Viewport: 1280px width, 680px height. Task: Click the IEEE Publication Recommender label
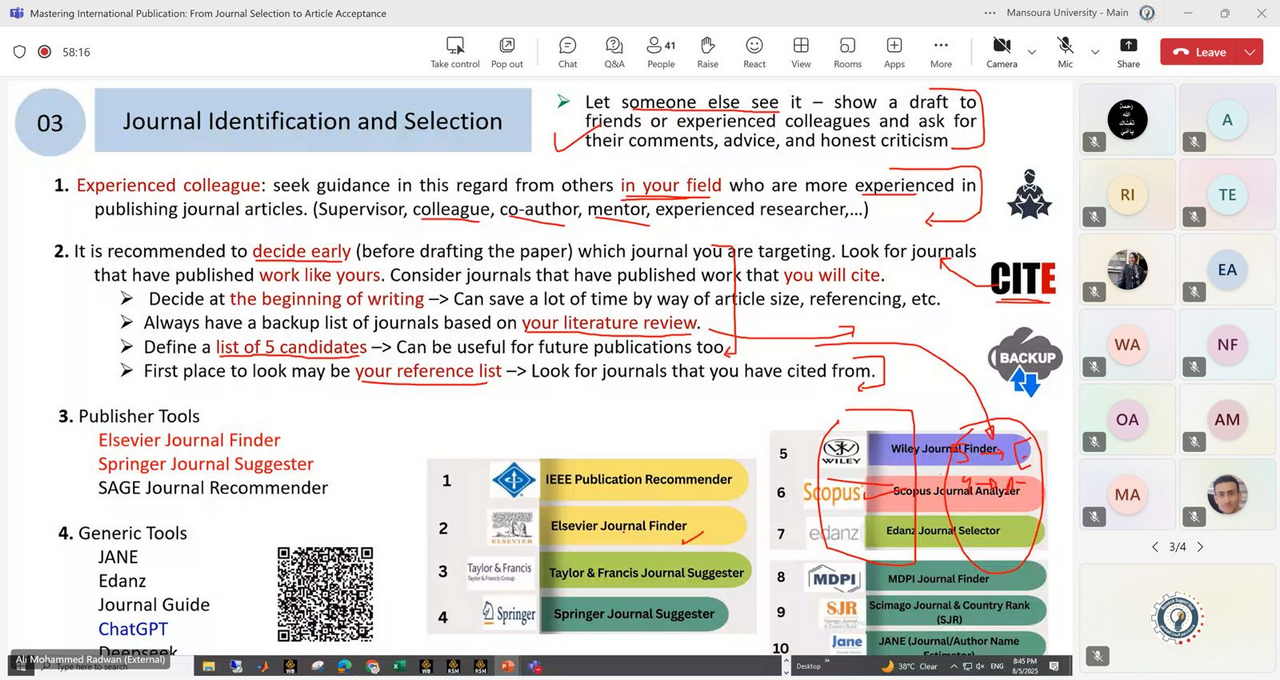click(639, 479)
